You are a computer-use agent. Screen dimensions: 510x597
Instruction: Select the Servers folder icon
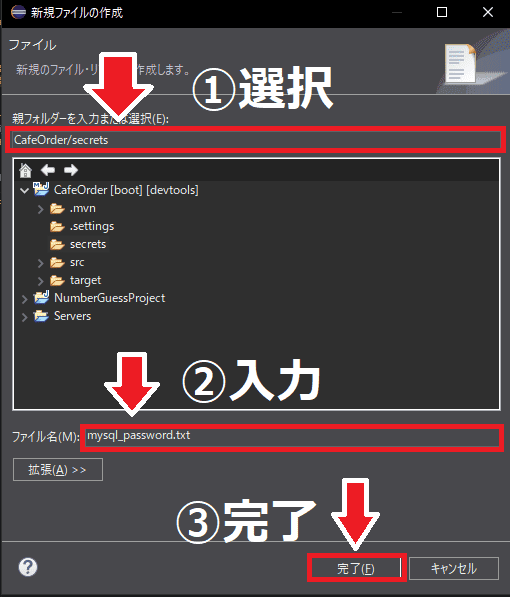(41, 316)
